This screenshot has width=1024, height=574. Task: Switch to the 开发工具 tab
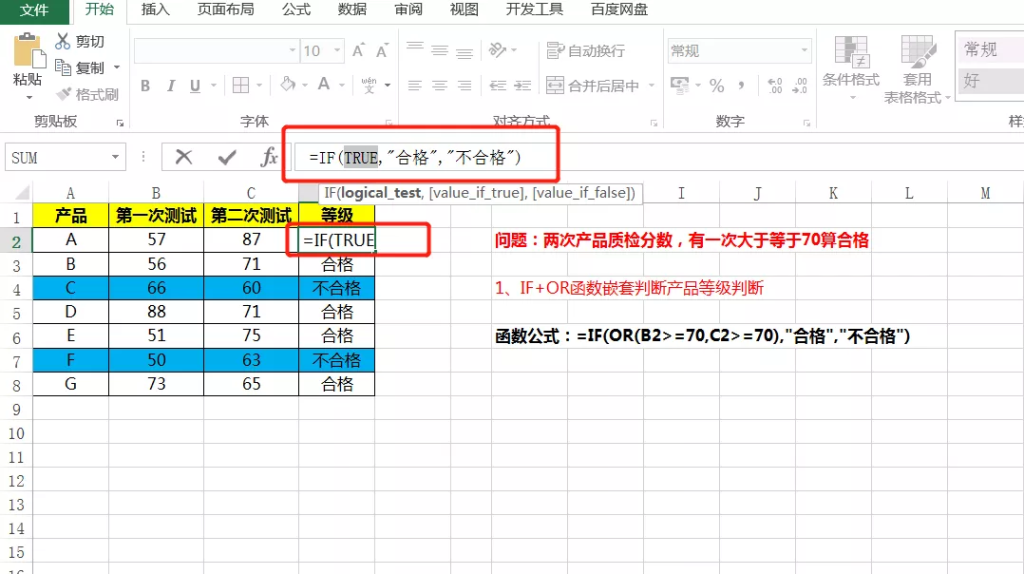(x=534, y=10)
